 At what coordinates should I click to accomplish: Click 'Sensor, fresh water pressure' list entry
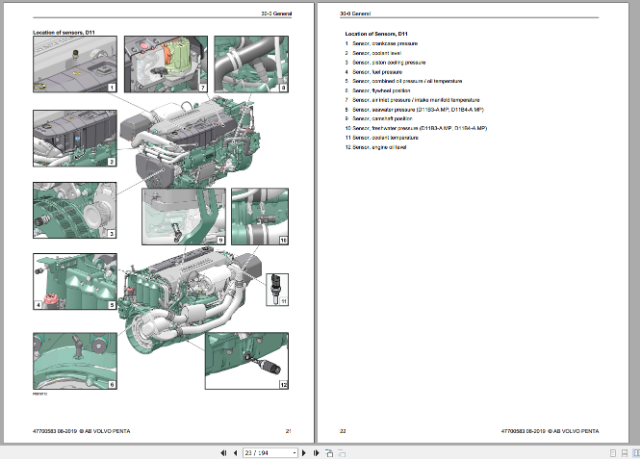[420, 128]
